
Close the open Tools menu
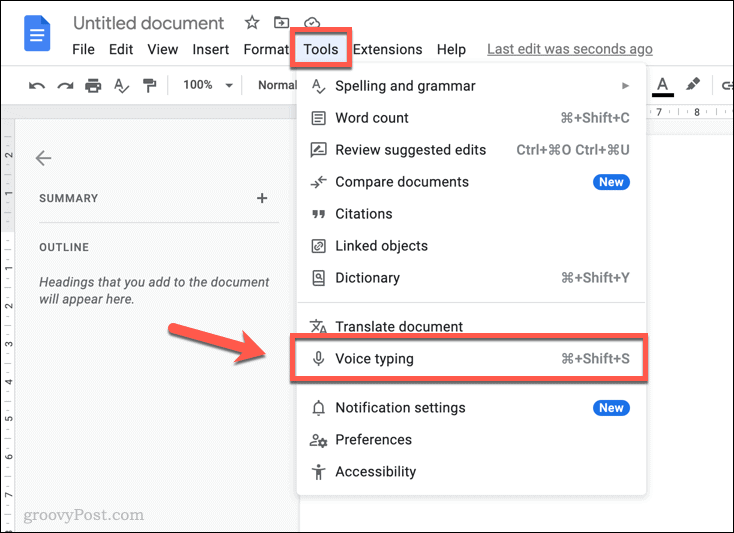point(321,49)
